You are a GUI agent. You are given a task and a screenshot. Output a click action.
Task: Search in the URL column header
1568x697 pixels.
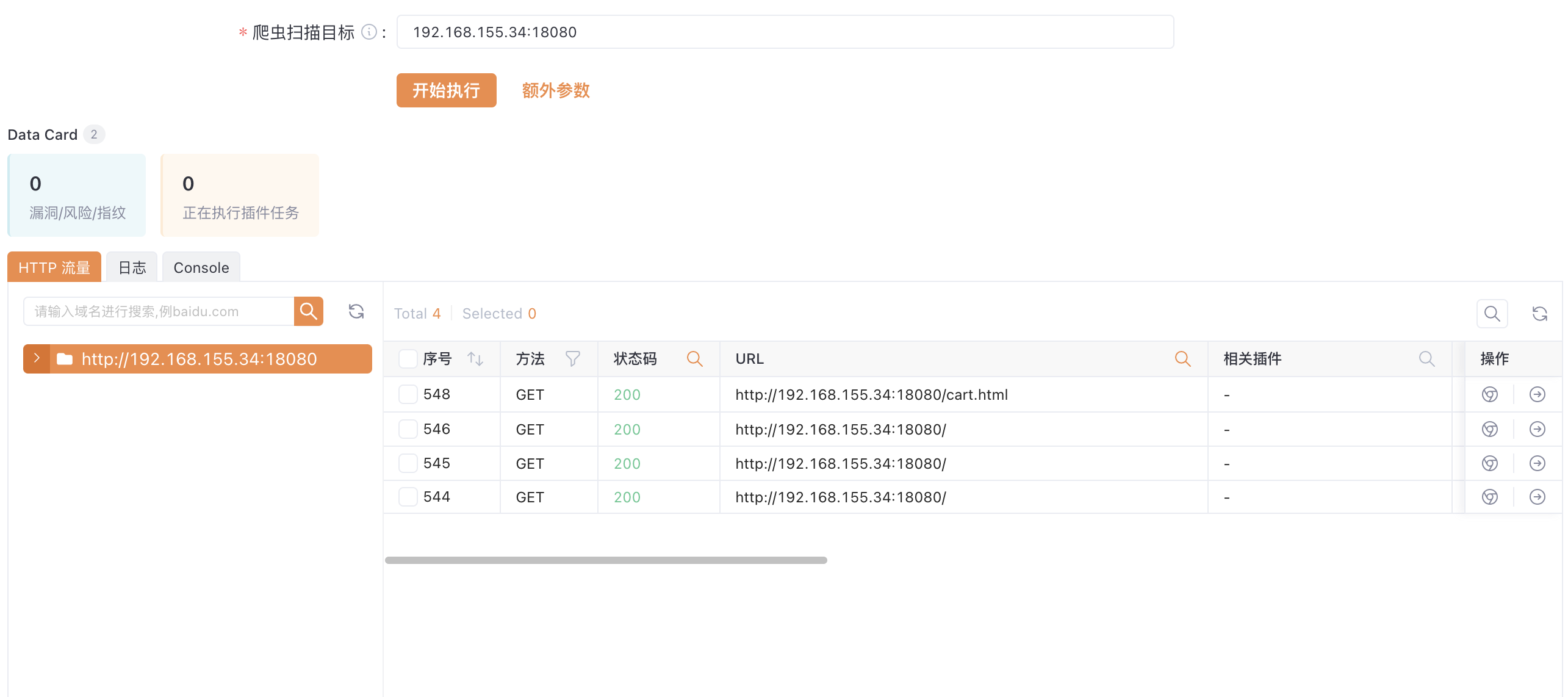1182,359
